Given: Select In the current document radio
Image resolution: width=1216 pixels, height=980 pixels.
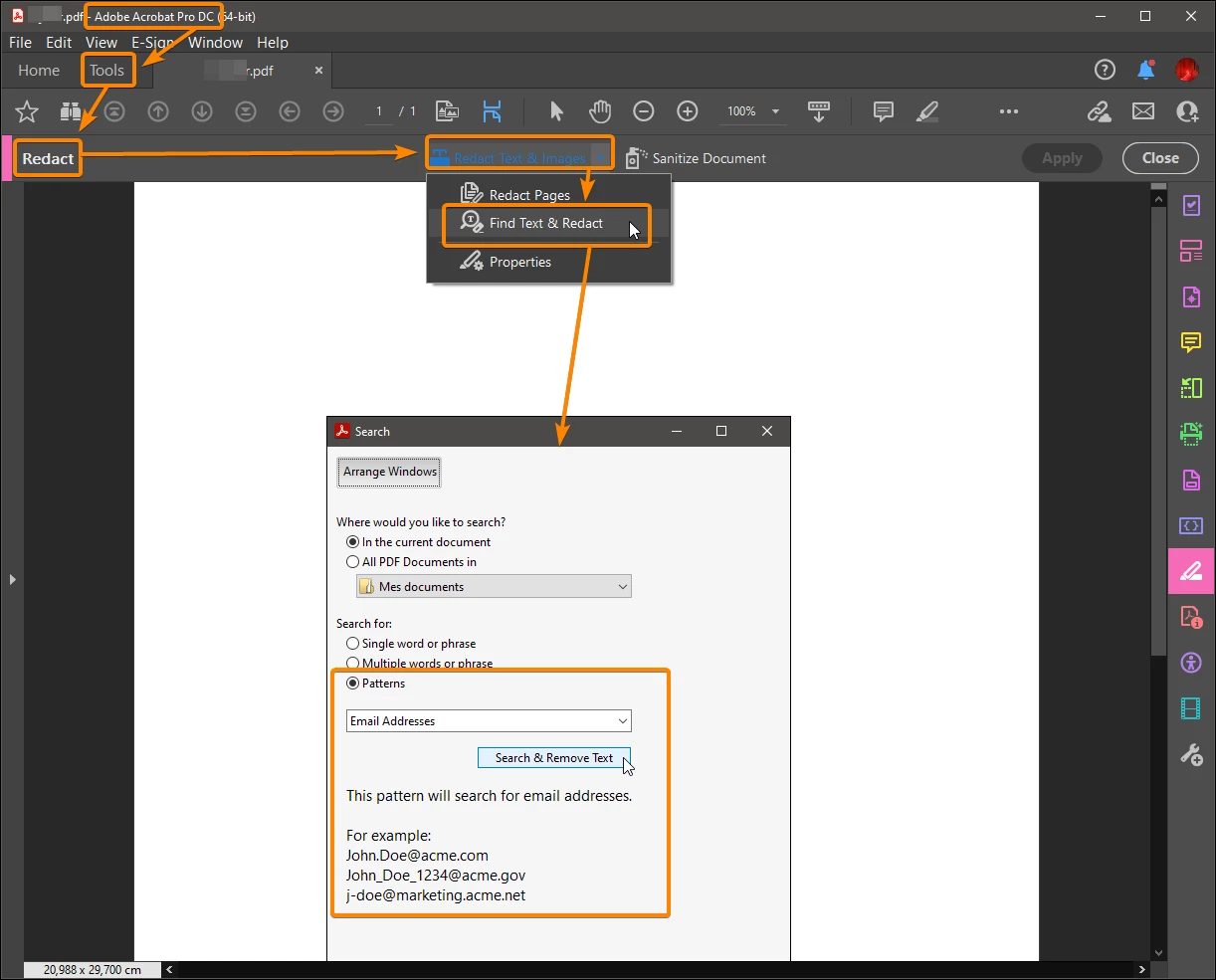Looking at the screenshot, I should click(x=352, y=542).
